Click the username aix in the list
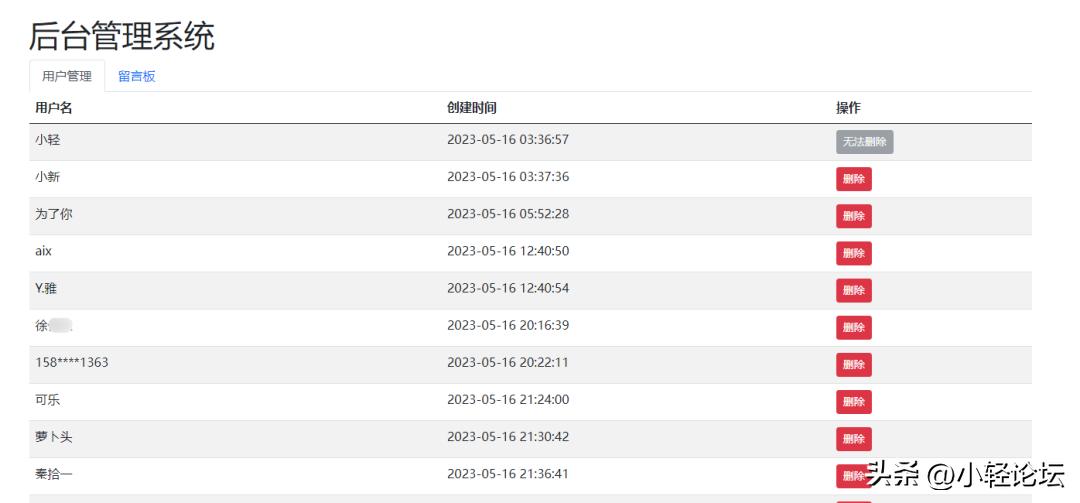The height and width of the screenshot is (503, 1080). pyautogui.click(x=43, y=251)
